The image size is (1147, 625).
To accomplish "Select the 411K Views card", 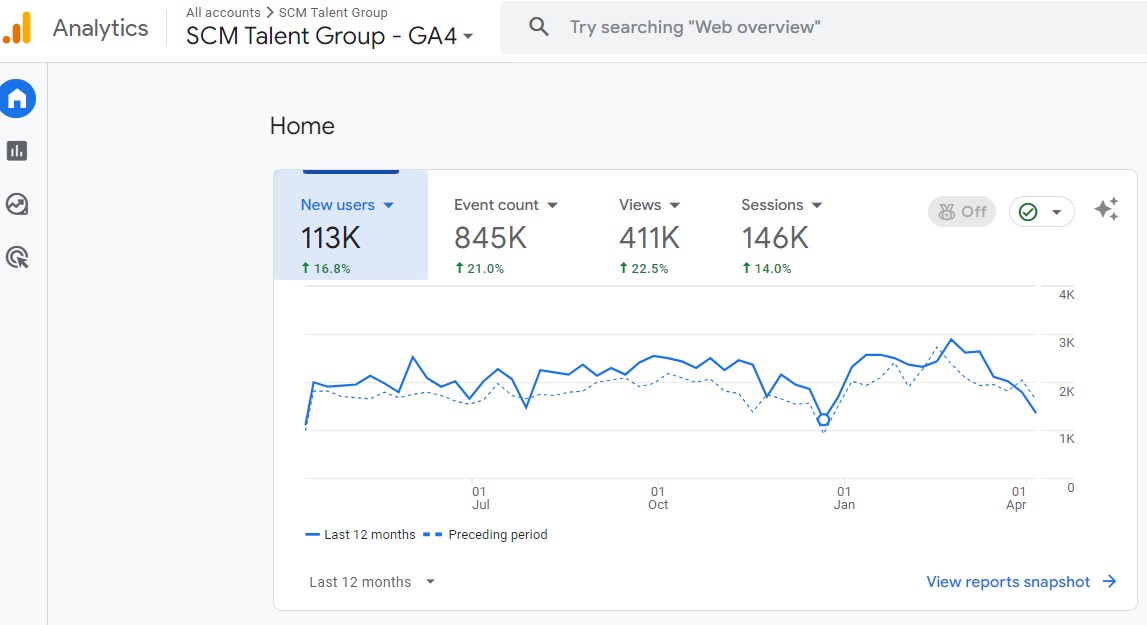I will click(650, 236).
